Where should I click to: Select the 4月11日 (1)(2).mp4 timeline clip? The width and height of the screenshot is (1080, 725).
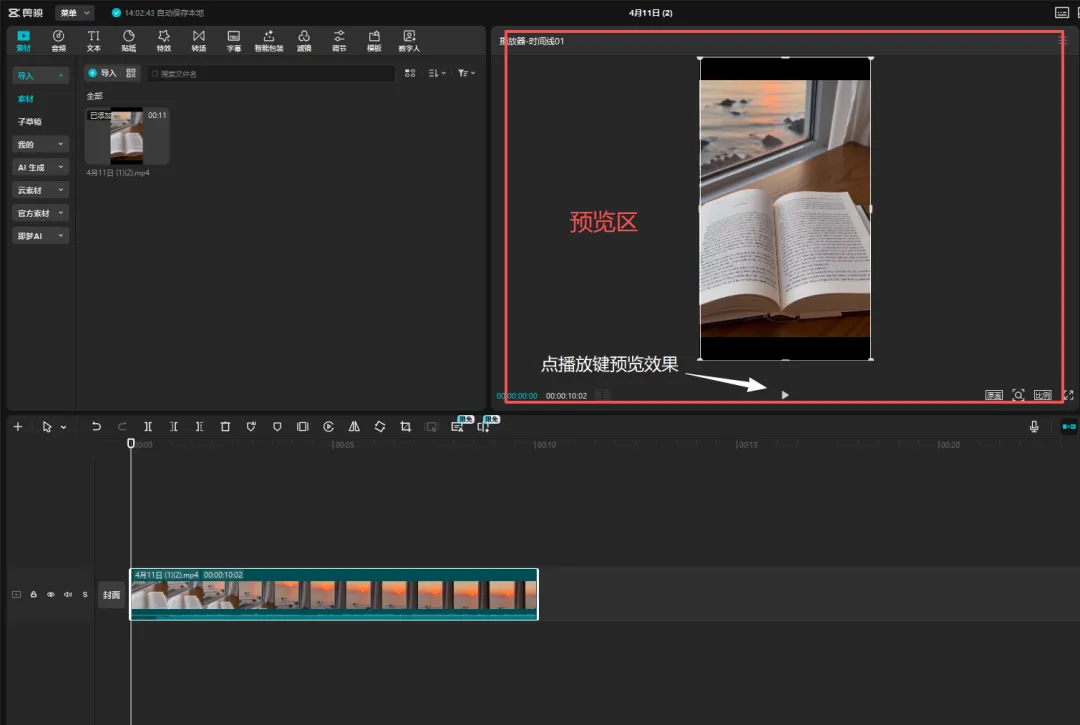334,594
